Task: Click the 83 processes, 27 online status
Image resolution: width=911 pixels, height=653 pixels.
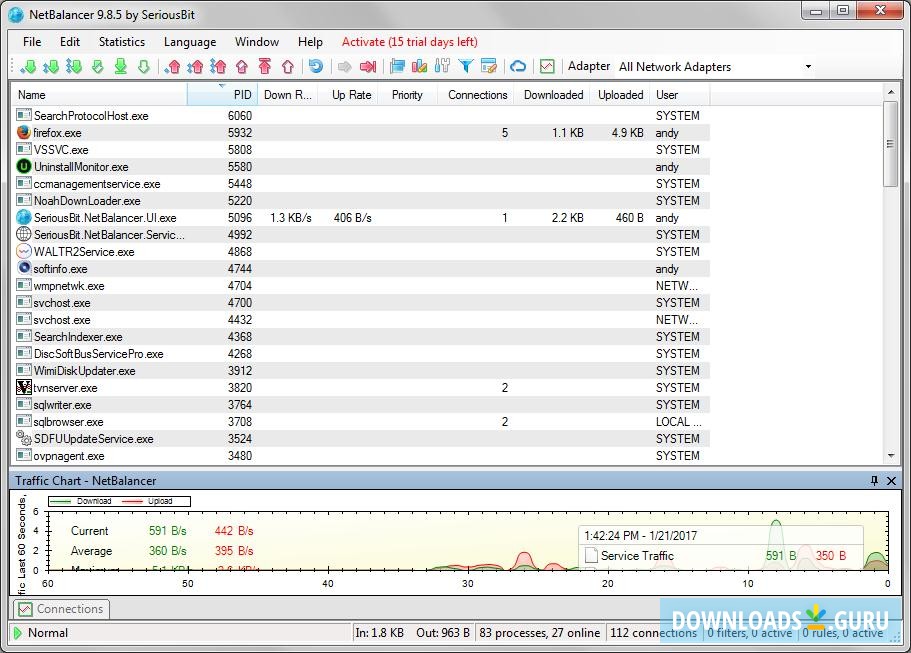Action: pos(540,633)
